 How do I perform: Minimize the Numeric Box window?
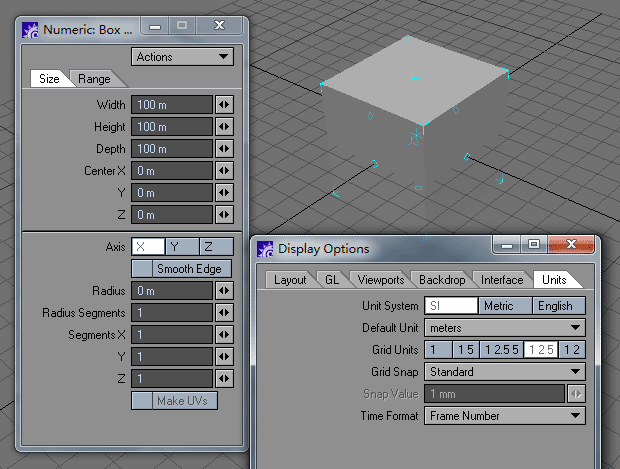click(x=155, y=26)
